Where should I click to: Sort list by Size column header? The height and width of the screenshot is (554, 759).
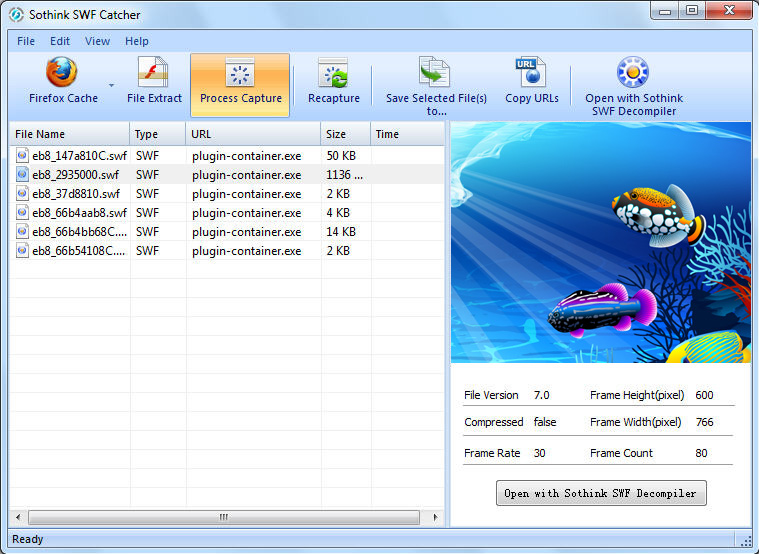point(346,134)
